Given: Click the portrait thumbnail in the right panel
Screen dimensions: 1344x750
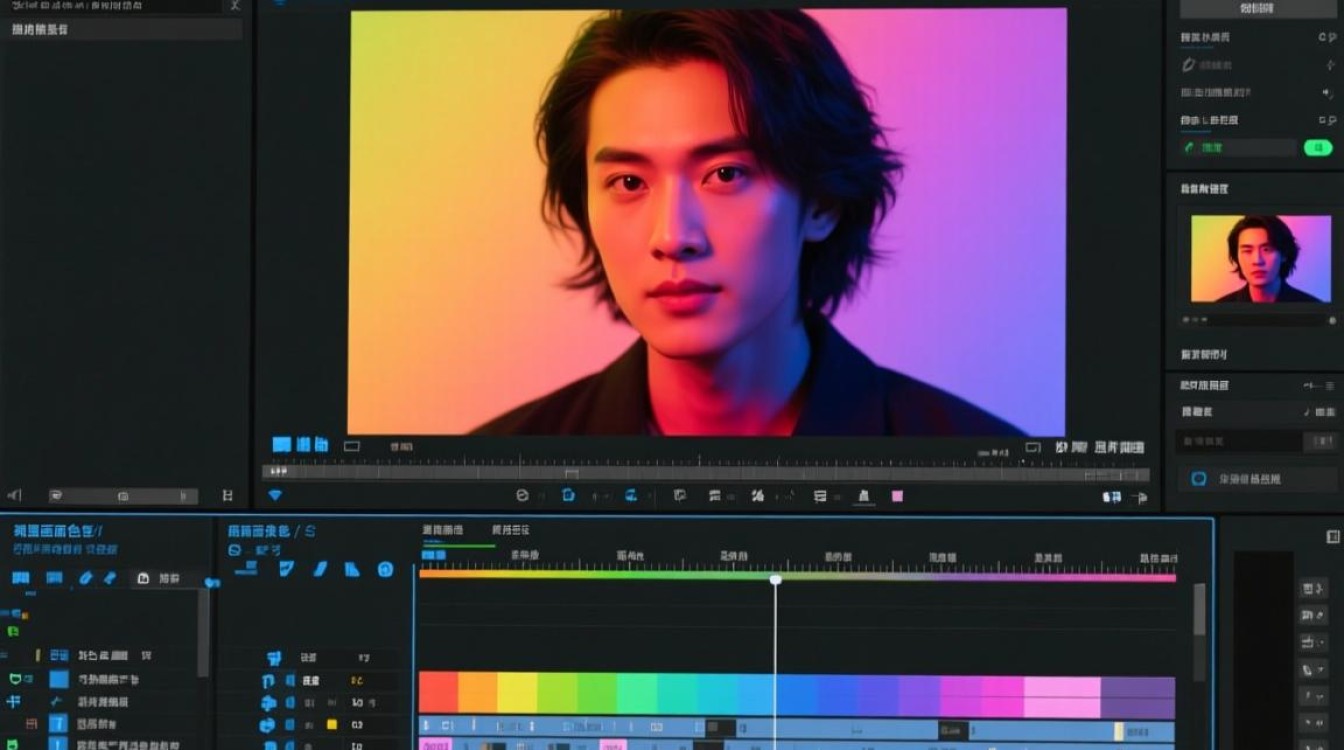Looking at the screenshot, I should pos(1260,258).
